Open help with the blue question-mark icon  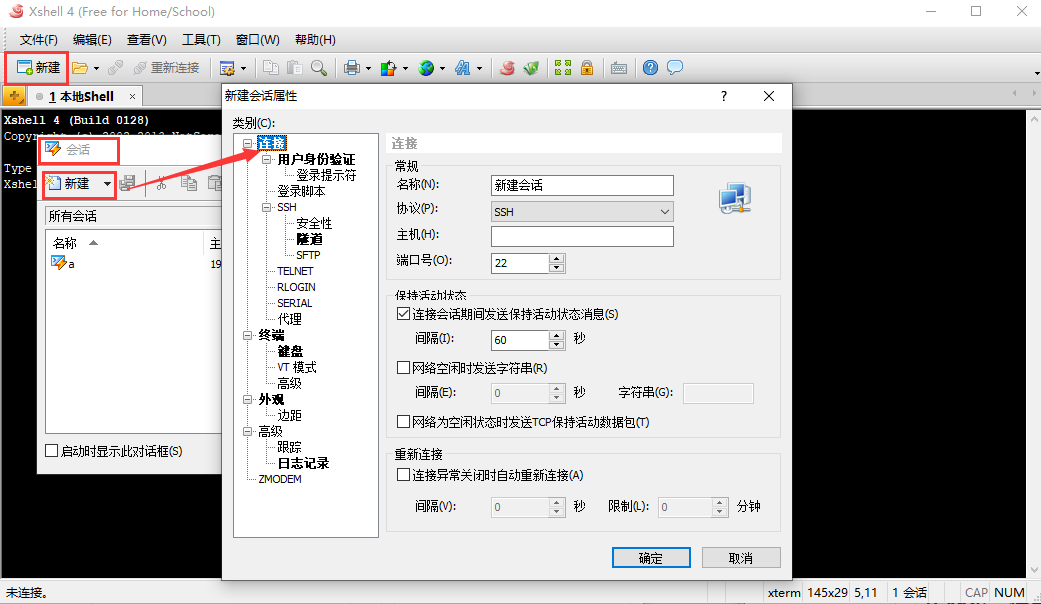651,68
